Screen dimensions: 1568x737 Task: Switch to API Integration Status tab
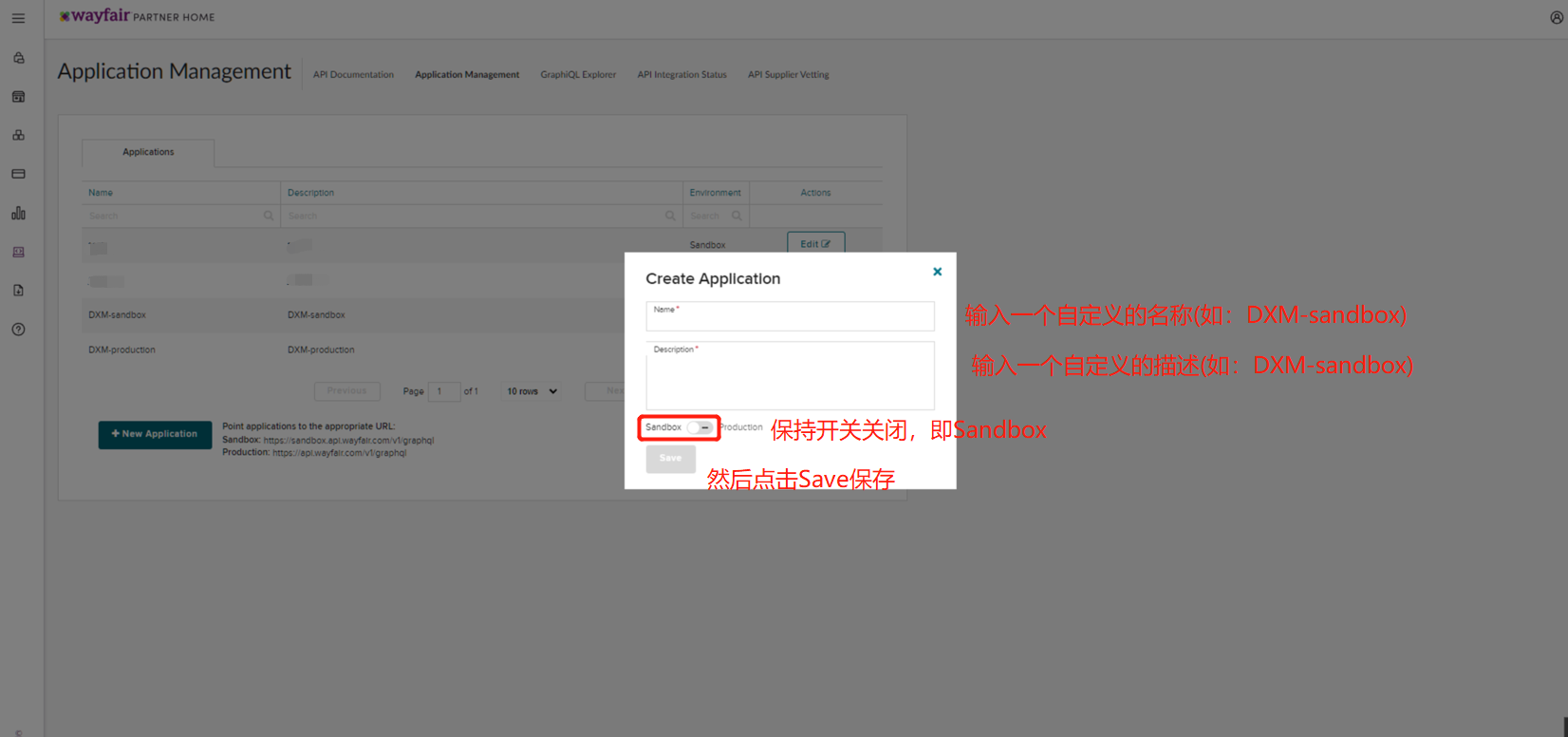coord(681,74)
